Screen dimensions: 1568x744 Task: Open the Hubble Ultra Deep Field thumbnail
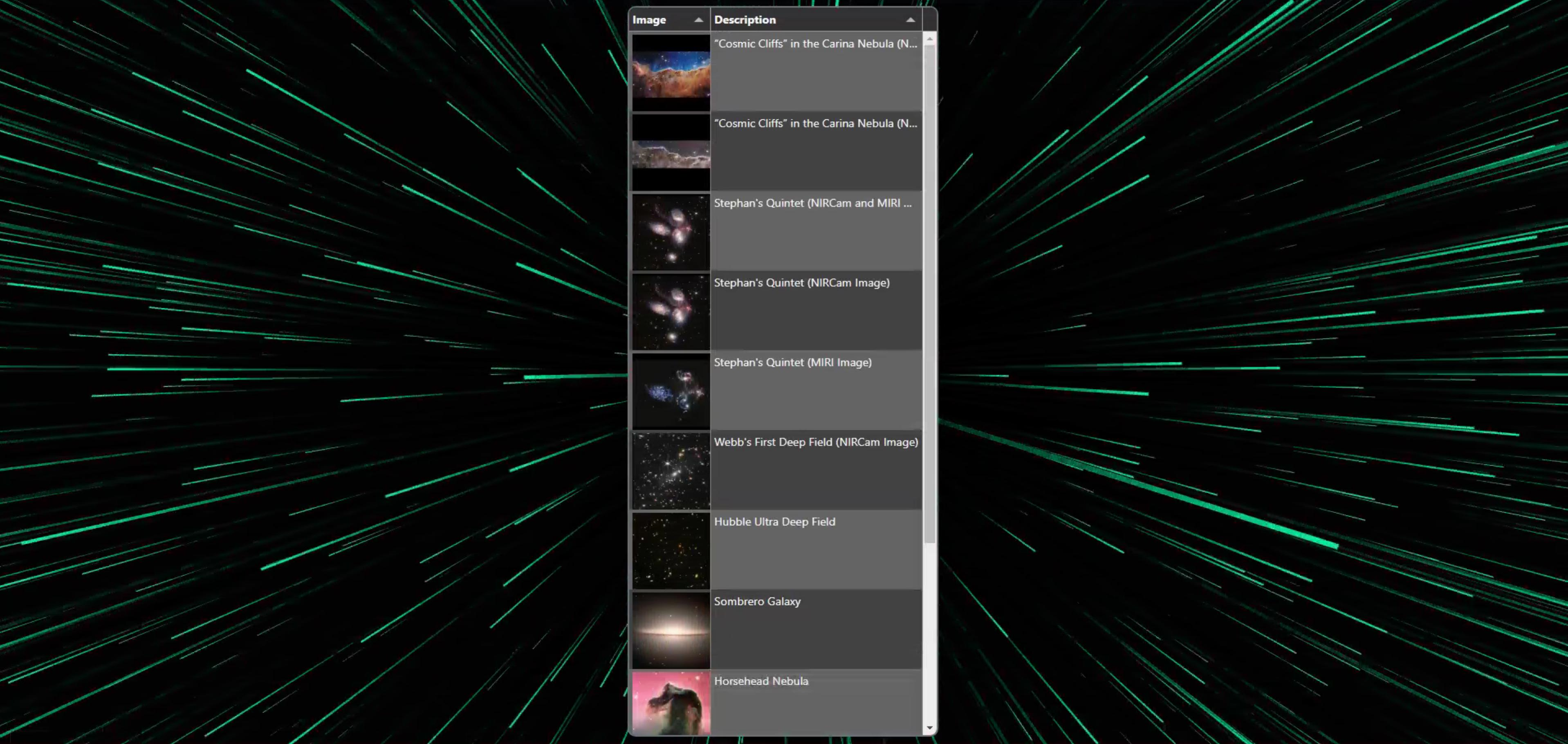671,551
